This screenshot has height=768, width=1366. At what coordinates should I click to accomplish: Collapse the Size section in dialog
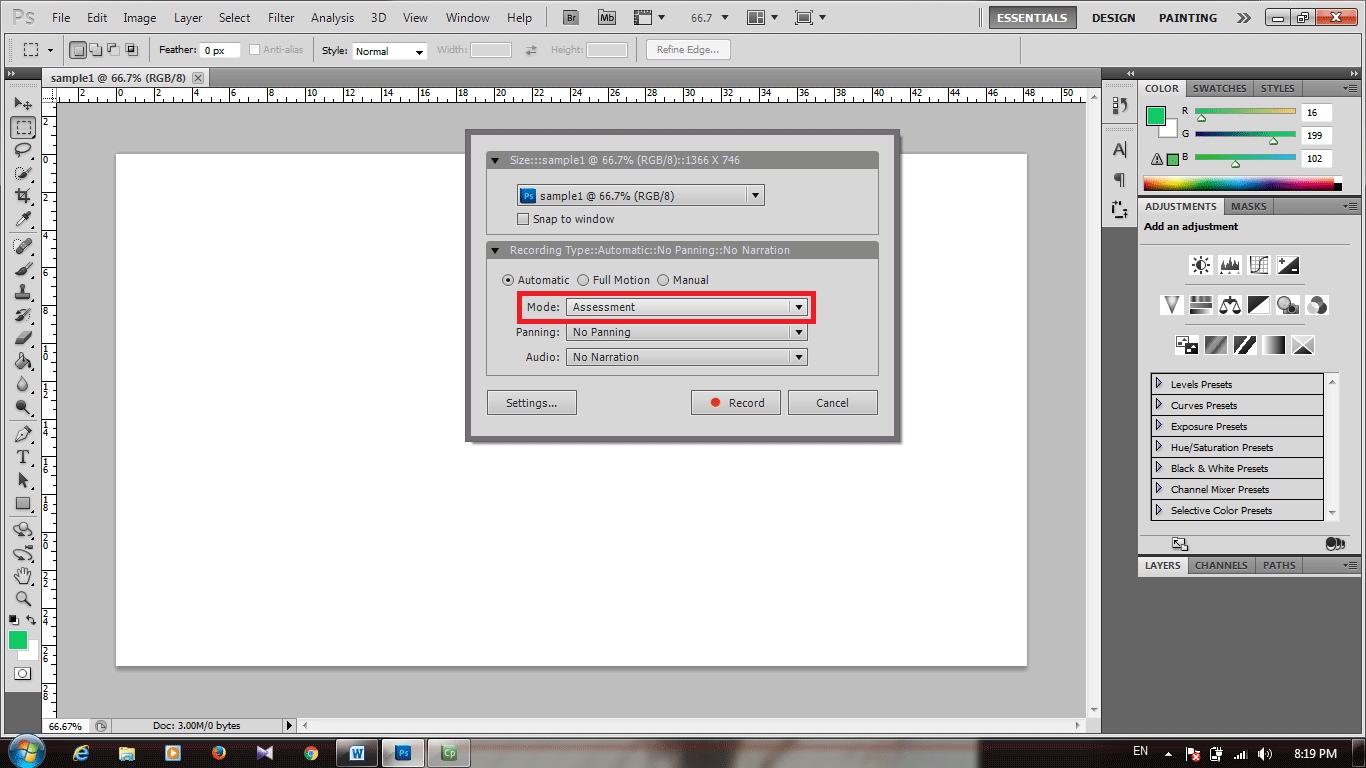click(495, 160)
